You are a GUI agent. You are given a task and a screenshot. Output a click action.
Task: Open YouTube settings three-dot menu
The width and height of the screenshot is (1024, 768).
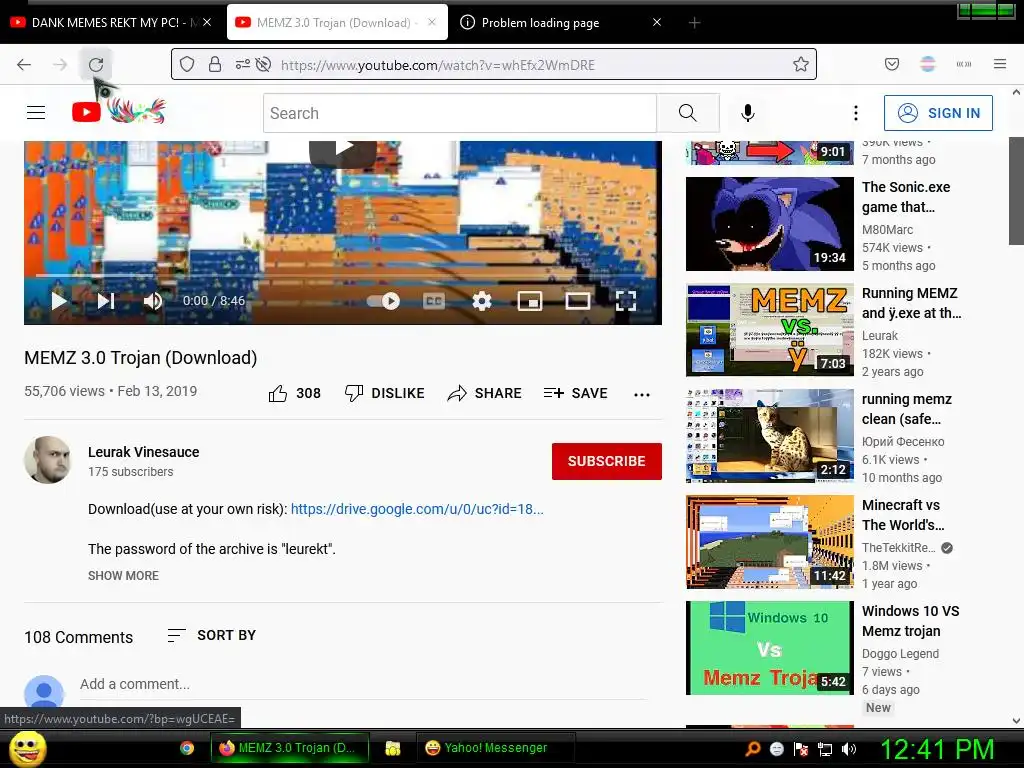point(856,113)
